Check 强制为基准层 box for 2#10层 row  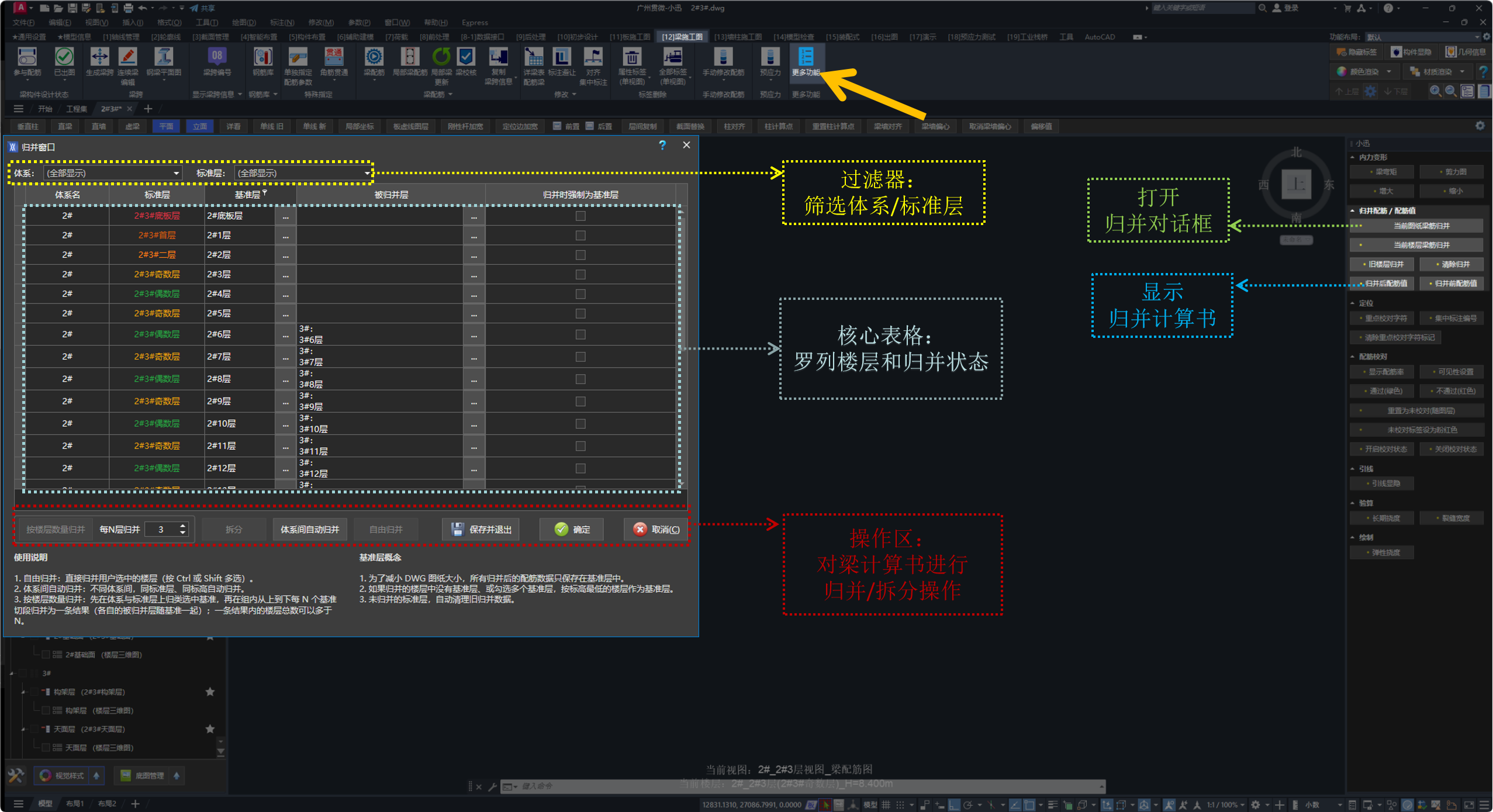pos(580,424)
